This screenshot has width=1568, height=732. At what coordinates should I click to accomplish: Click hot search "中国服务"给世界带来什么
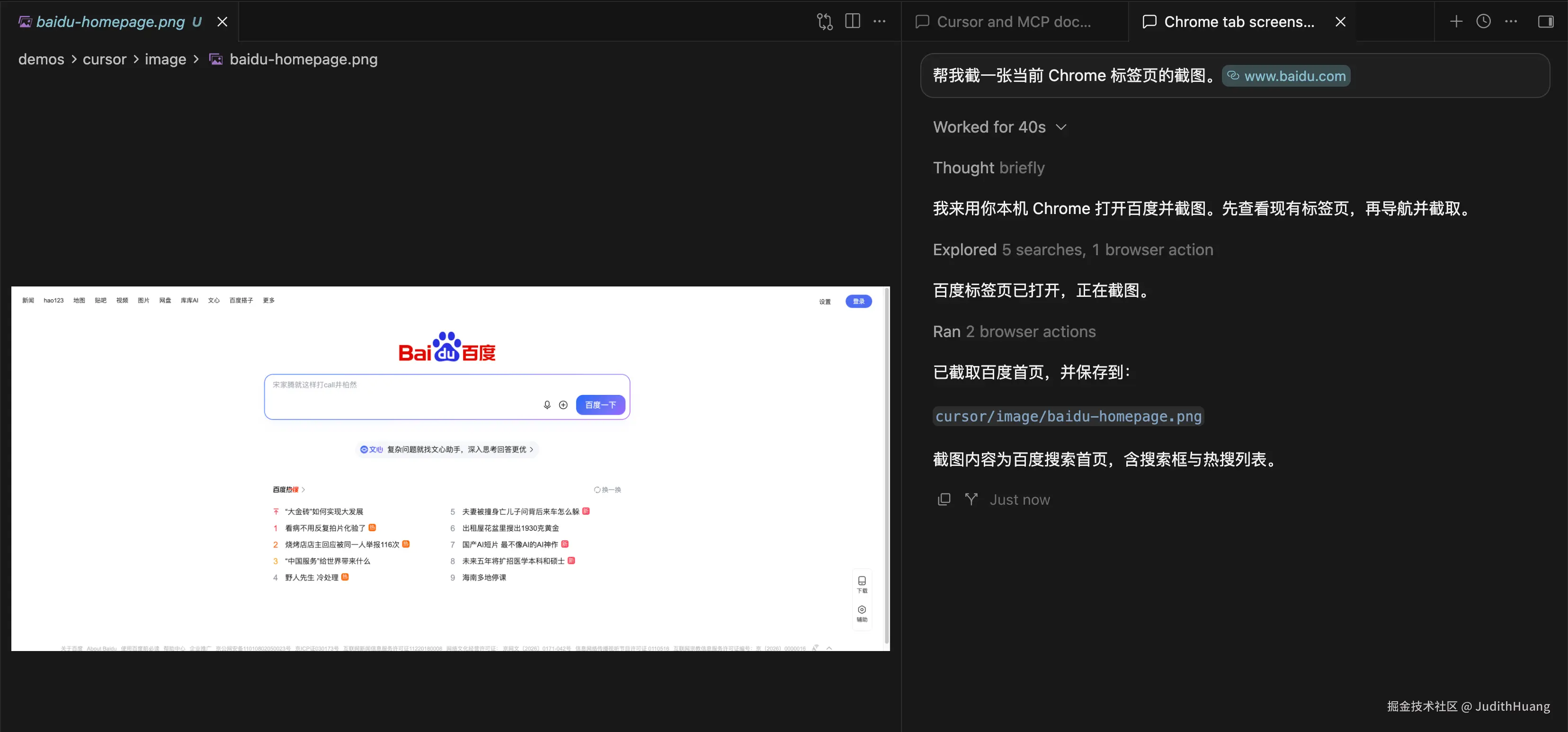click(328, 561)
